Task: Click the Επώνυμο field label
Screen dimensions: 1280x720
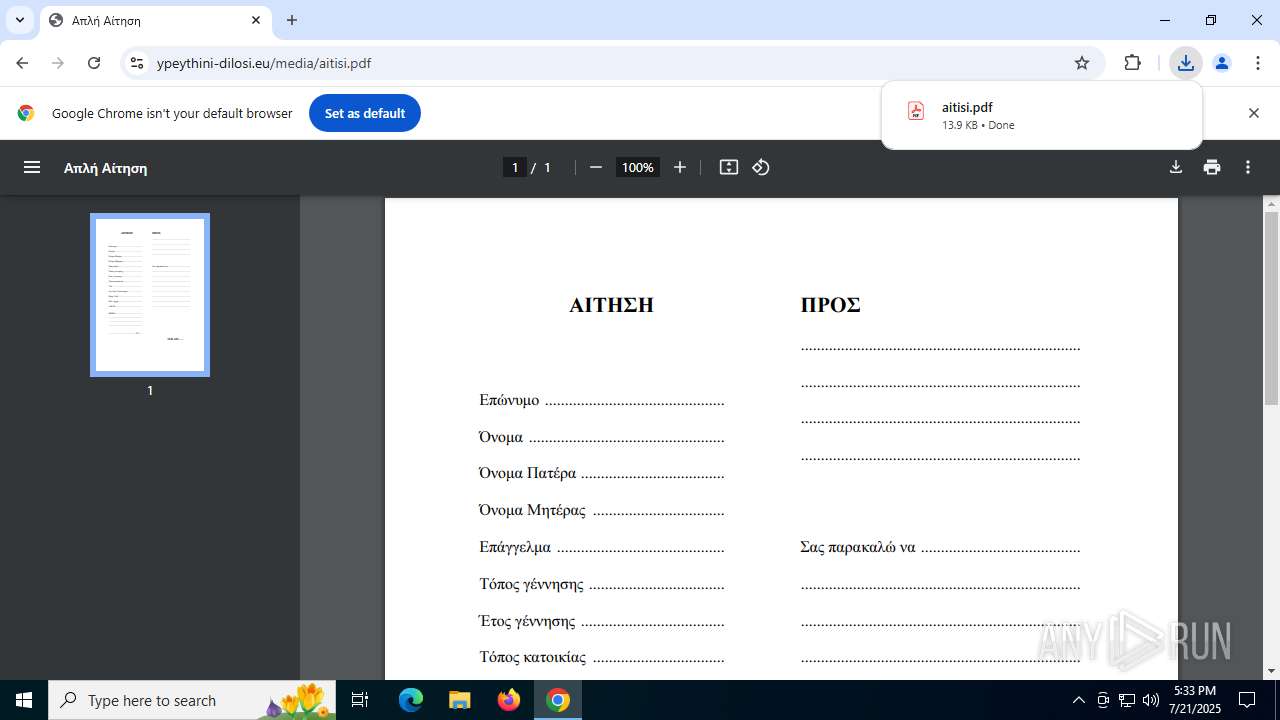Action: click(509, 401)
